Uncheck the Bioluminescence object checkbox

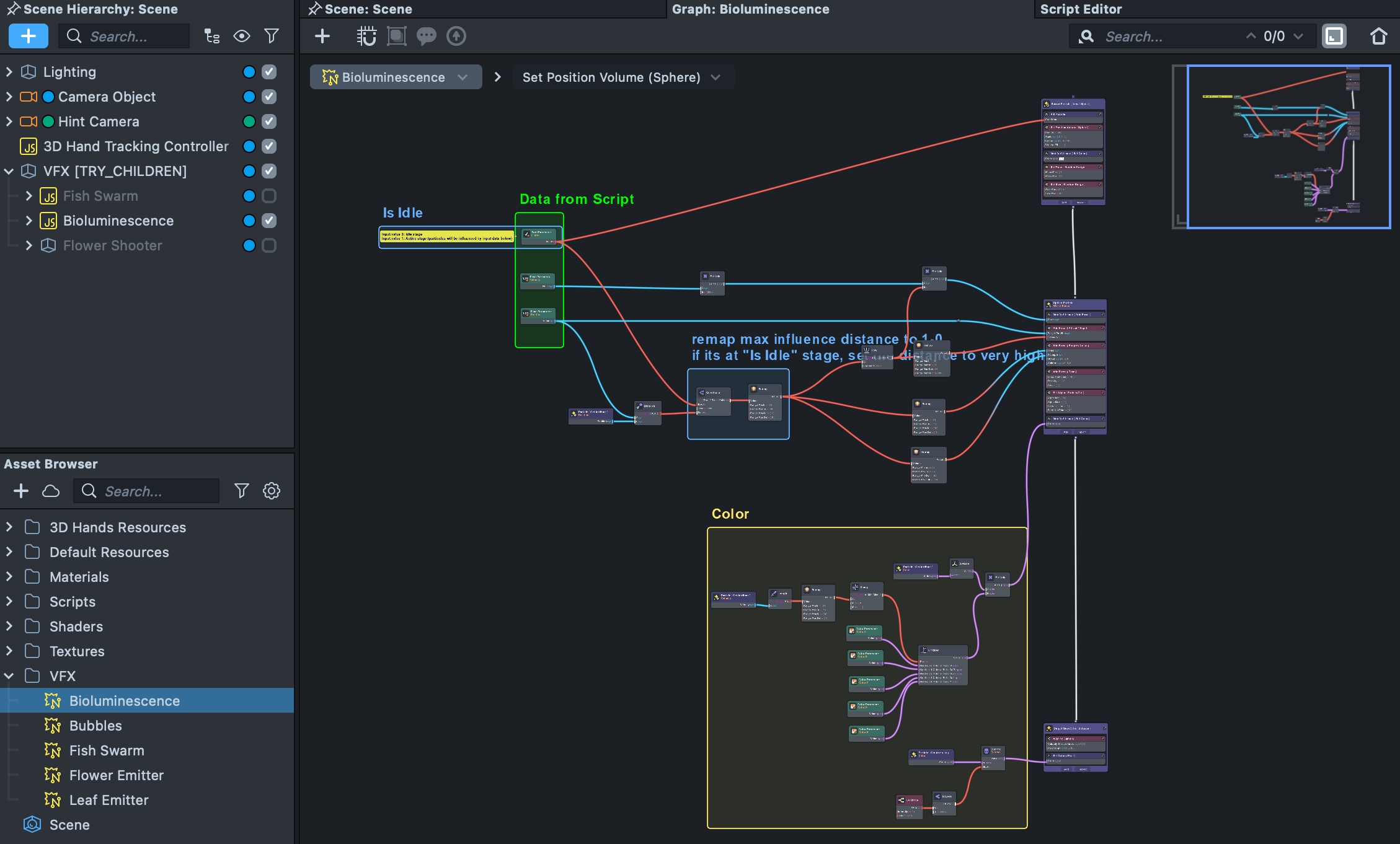(269, 221)
